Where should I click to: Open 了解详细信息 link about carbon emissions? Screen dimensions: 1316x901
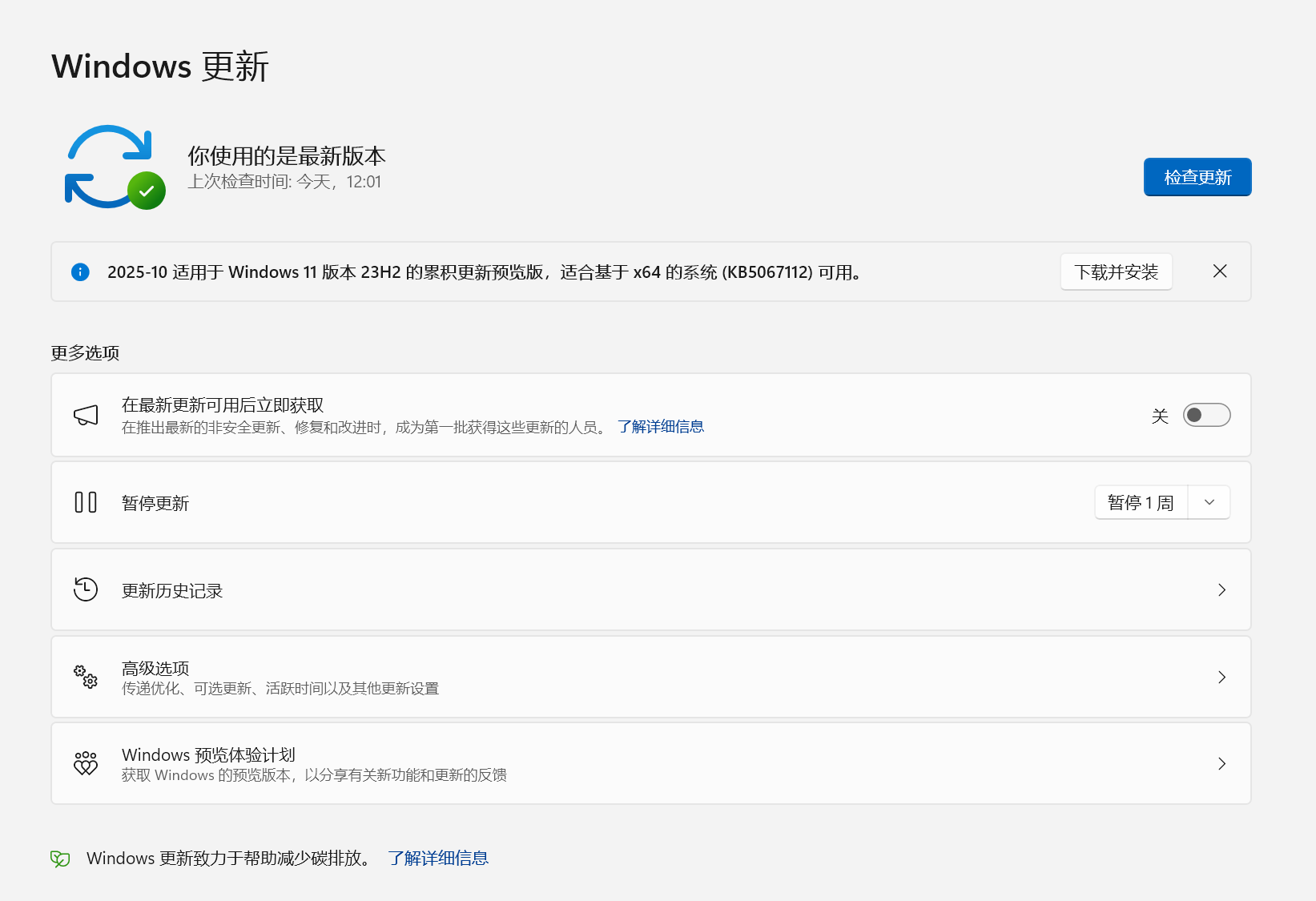[438, 859]
